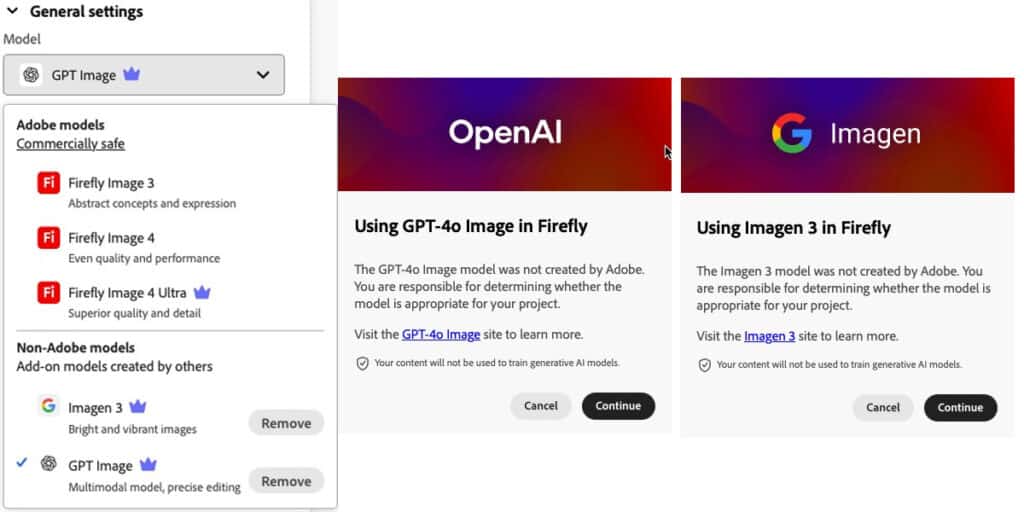
Task: Click the shield icon in Imagen 3 dialog
Action: coord(704,365)
